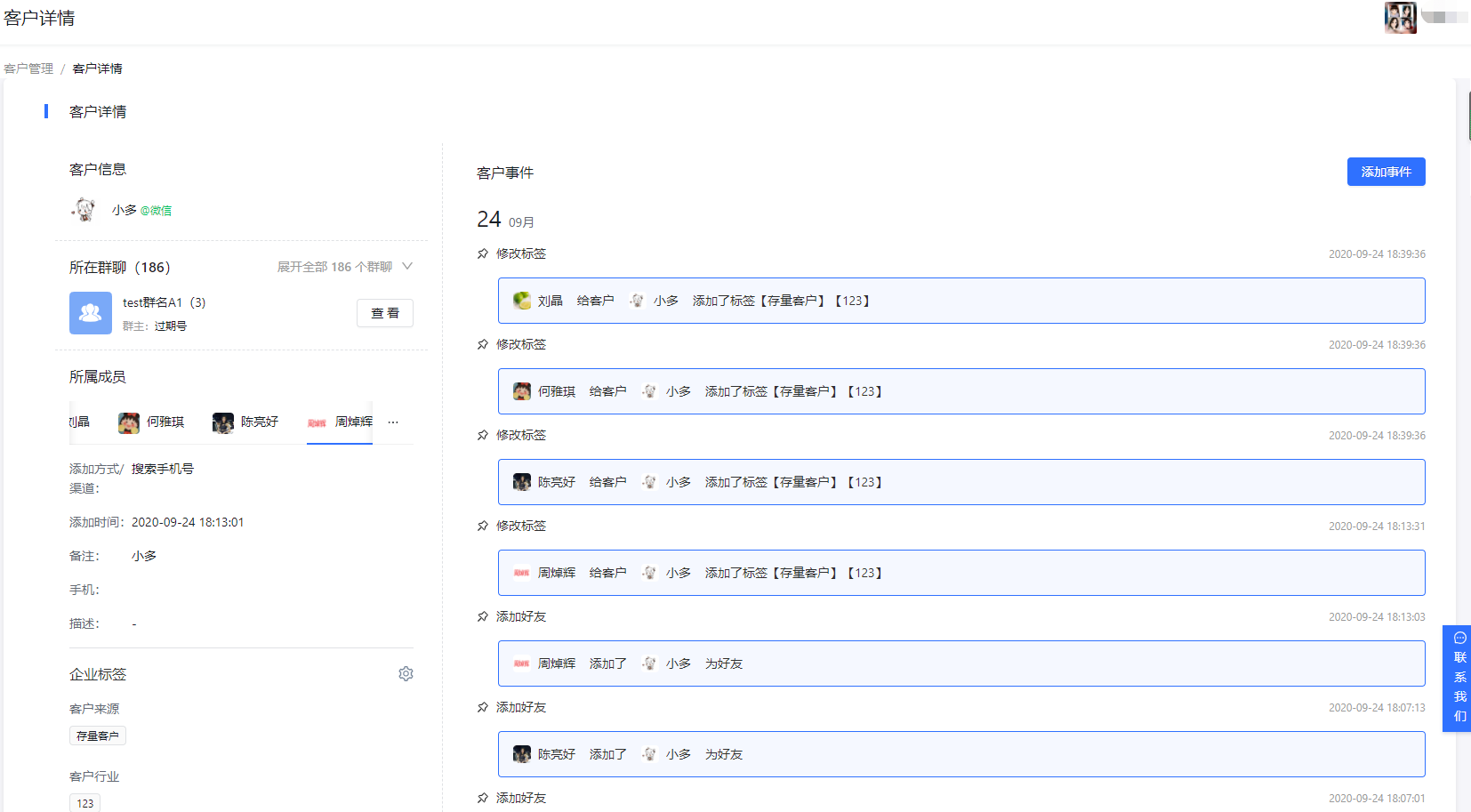
Task: Click the 123 industry tag
Action: coord(85,803)
